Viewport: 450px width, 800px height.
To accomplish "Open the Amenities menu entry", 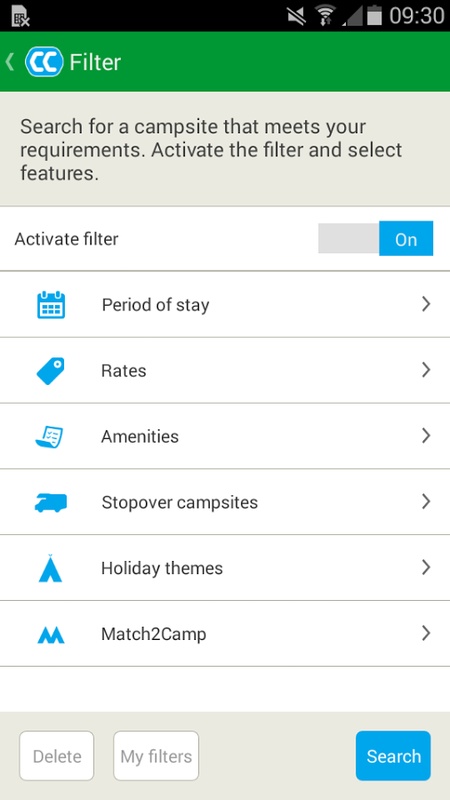I will point(225,436).
